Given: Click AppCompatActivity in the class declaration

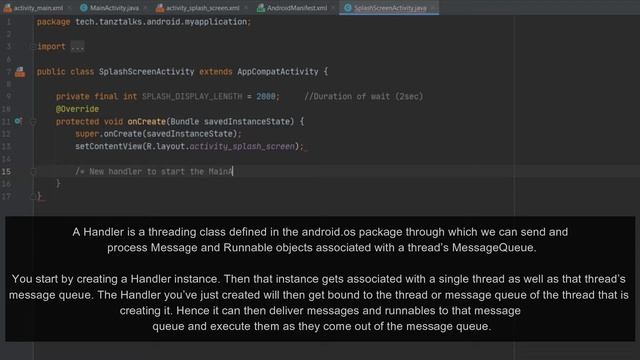Looking at the screenshot, I should tap(278, 72).
